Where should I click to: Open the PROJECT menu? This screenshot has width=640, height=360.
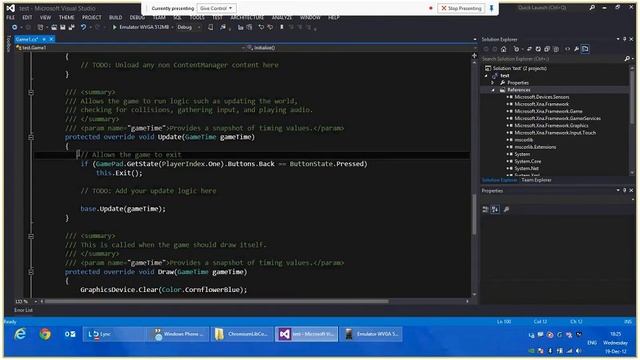coord(91,18)
